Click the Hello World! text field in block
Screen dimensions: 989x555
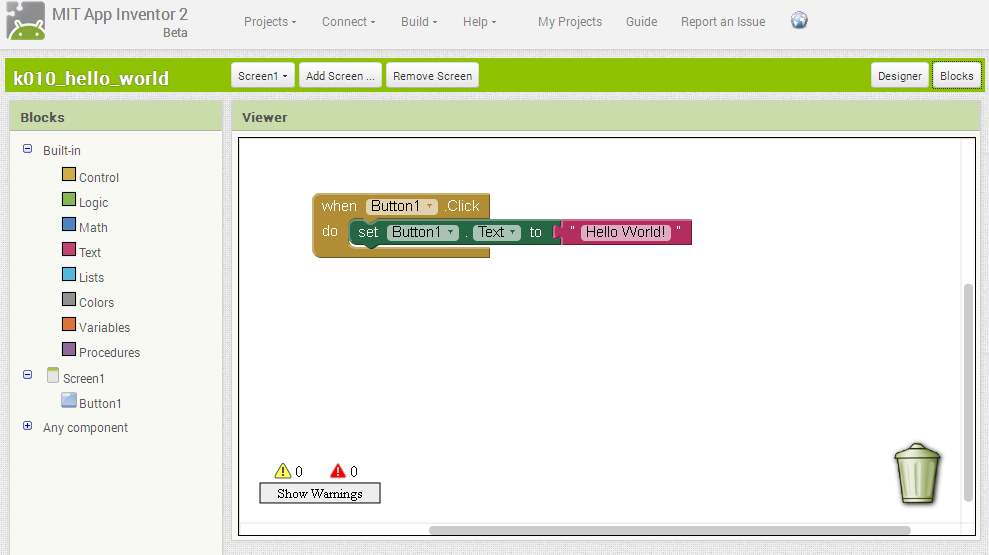(625, 232)
